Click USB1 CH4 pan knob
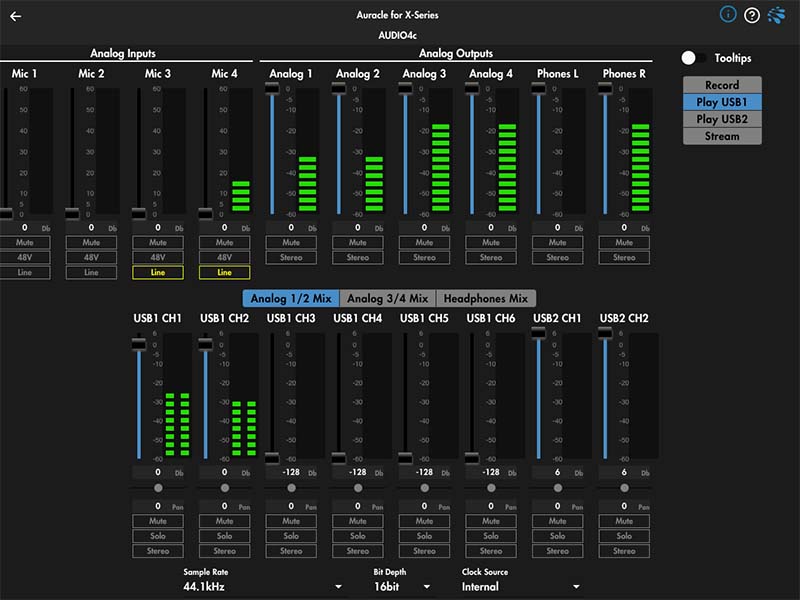Screen dimensions: 800x600 (x=358, y=488)
